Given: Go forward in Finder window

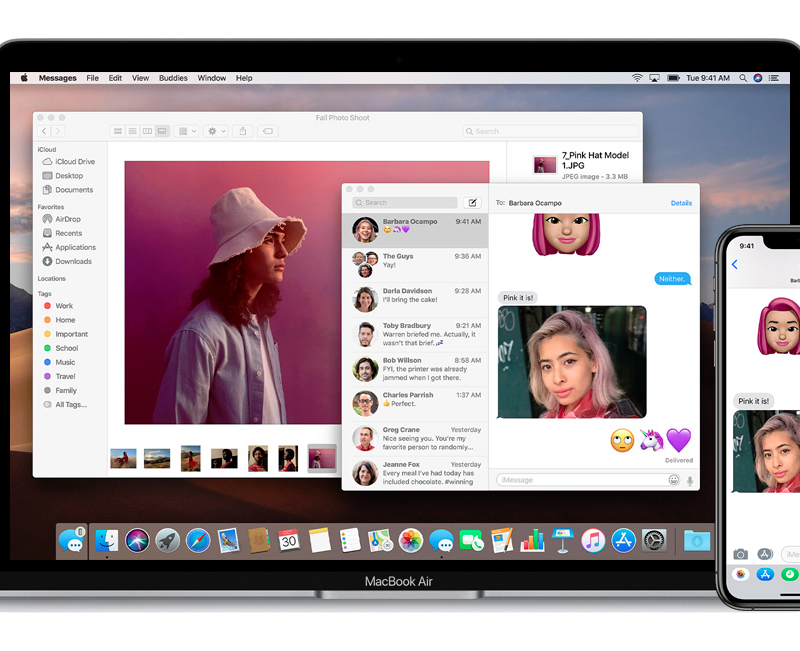Looking at the screenshot, I should [58, 131].
